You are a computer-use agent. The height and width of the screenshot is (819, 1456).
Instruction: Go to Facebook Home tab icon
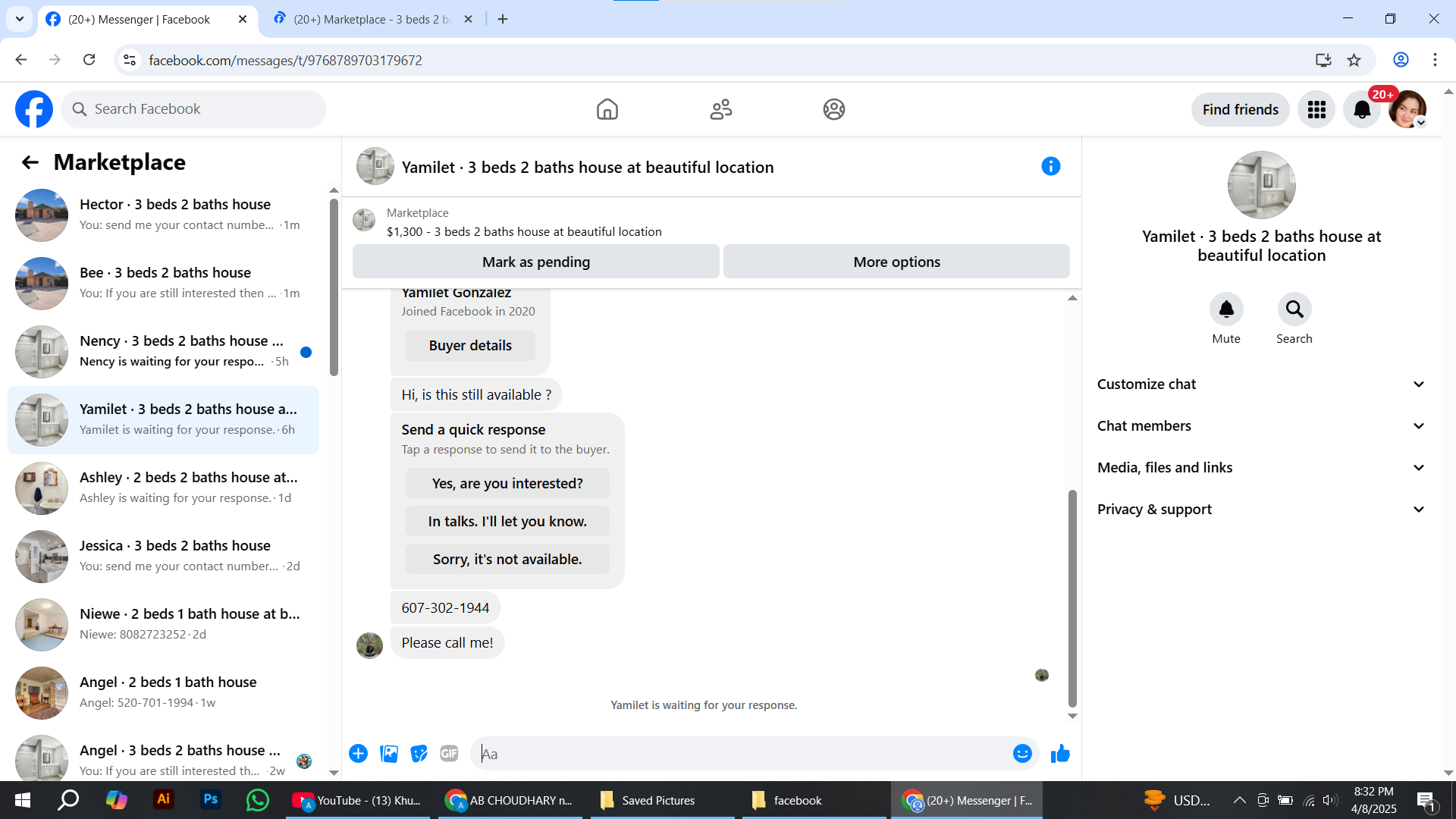pyautogui.click(x=607, y=110)
